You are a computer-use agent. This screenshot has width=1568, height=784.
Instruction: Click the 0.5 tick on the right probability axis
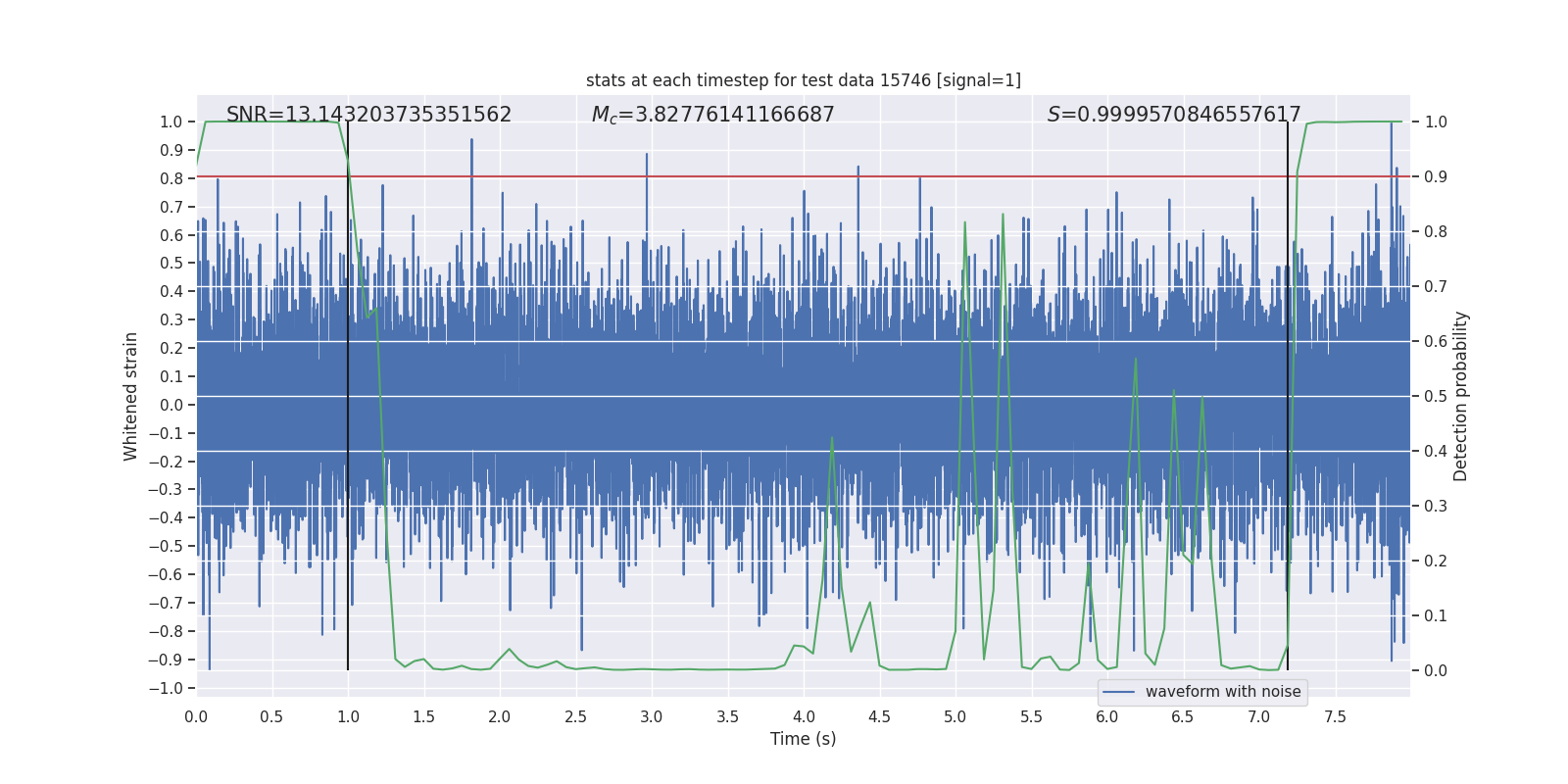(x=1436, y=397)
